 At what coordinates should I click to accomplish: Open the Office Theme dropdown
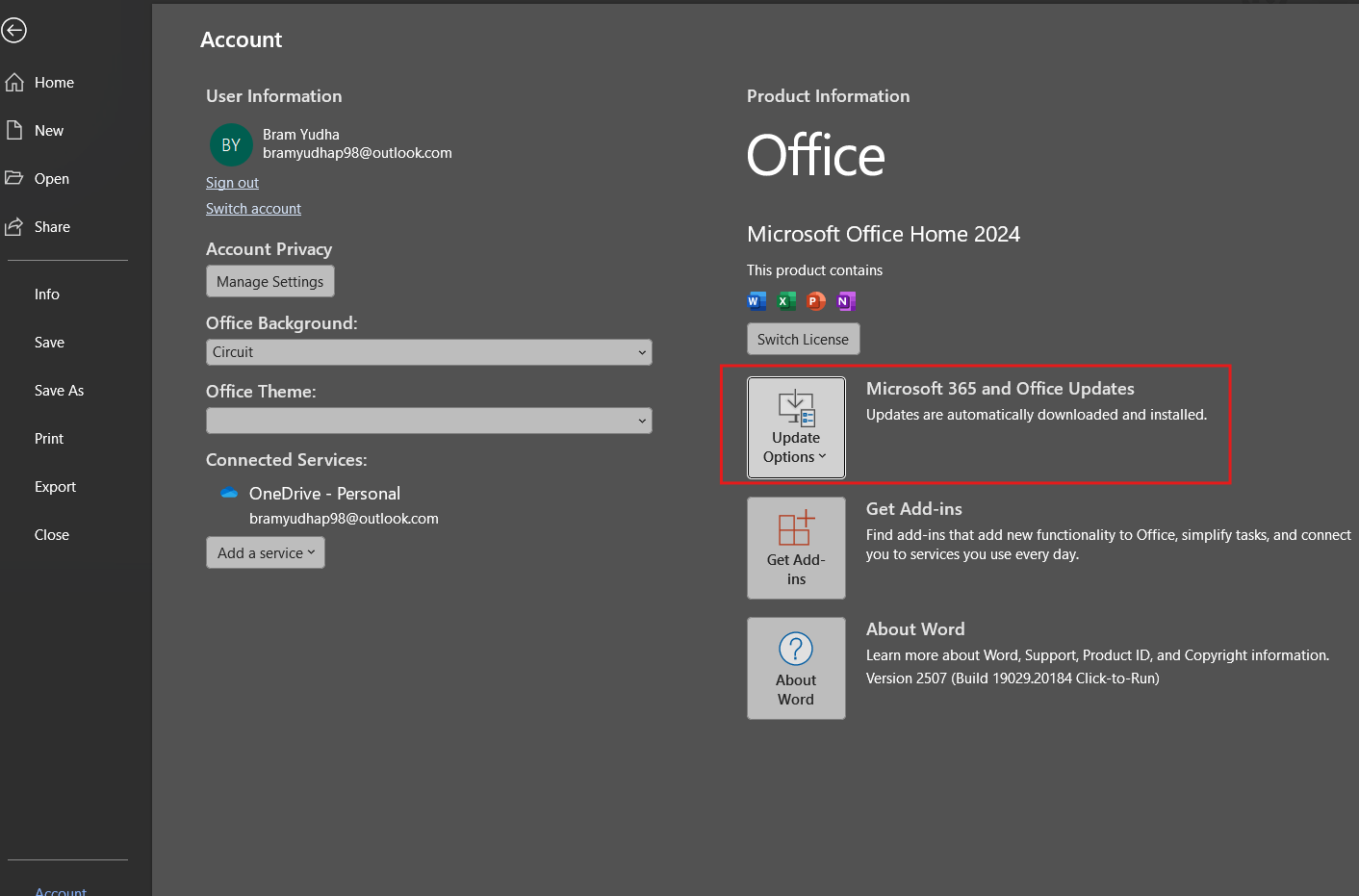pos(429,421)
